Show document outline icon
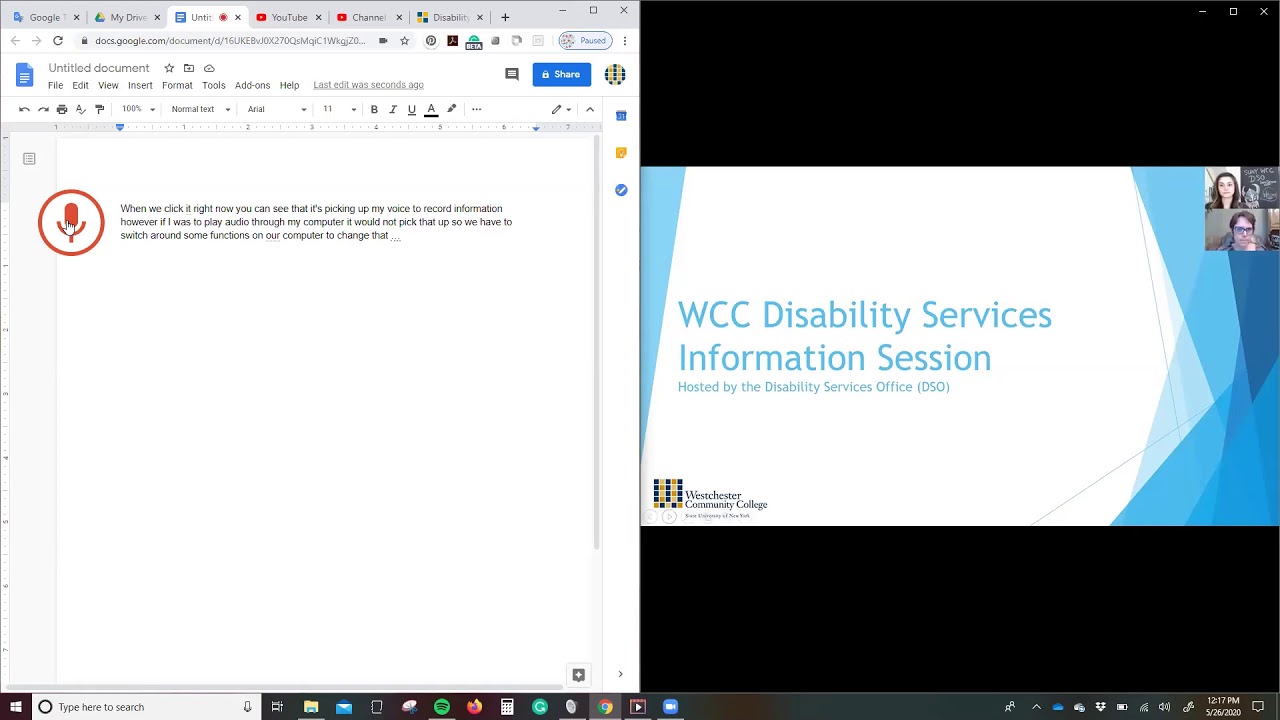The height and width of the screenshot is (720, 1280). click(29, 159)
